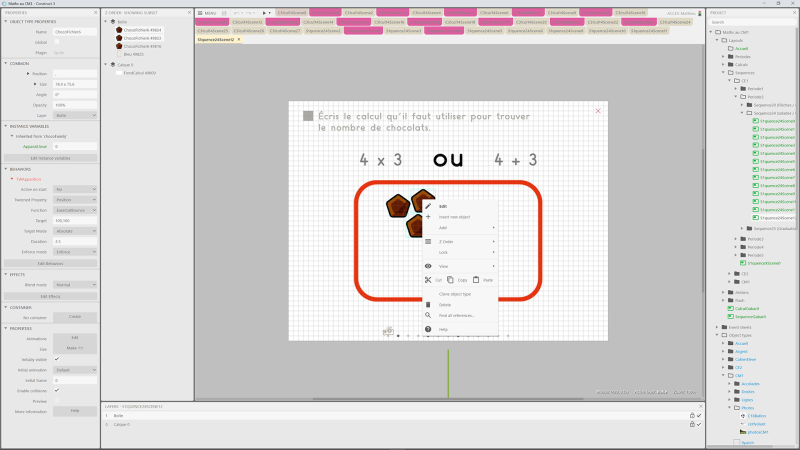
Task: Click the Make 1:1 size button
Action: coord(75,348)
